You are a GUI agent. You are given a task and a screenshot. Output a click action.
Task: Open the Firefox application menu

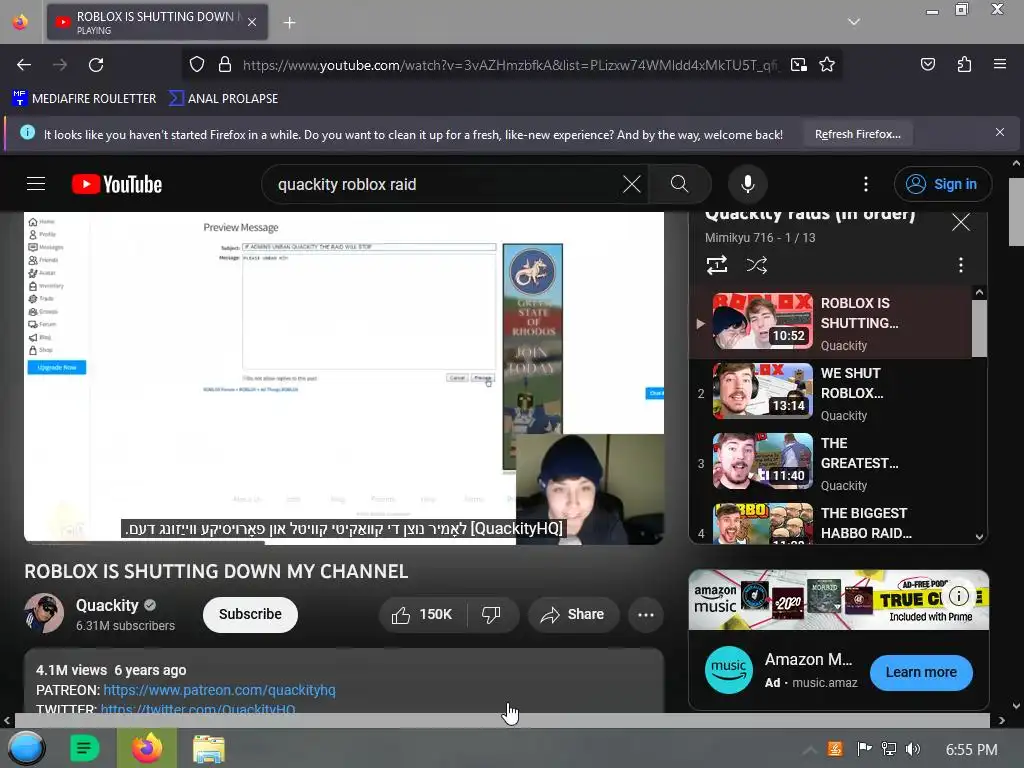(1000, 64)
